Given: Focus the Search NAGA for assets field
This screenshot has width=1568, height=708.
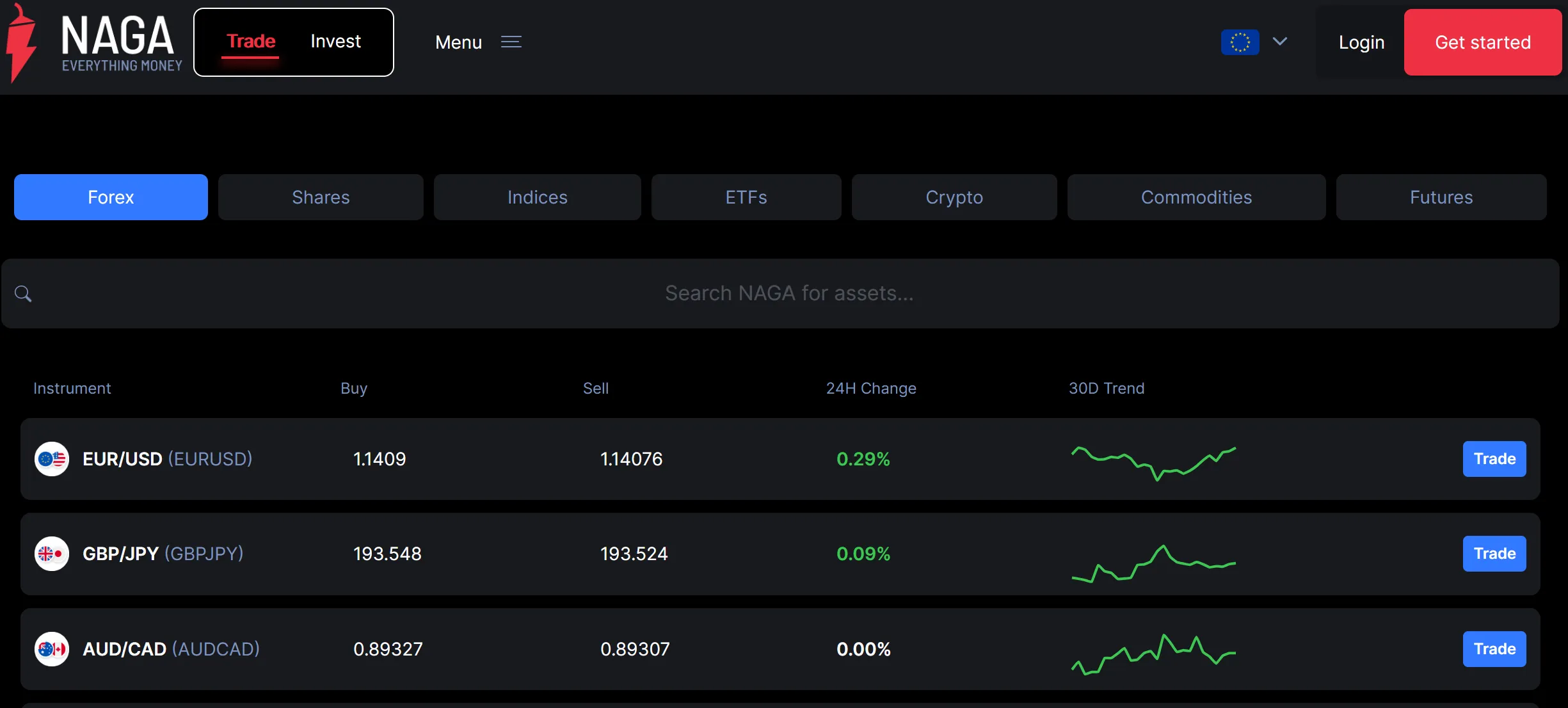Looking at the screenshot, I should click(780, 294).
